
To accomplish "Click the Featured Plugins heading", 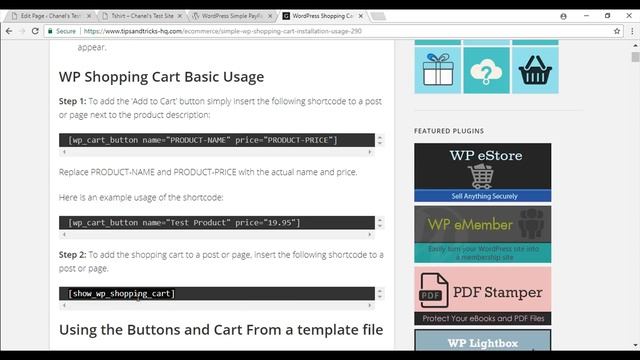I will point(449,131).
